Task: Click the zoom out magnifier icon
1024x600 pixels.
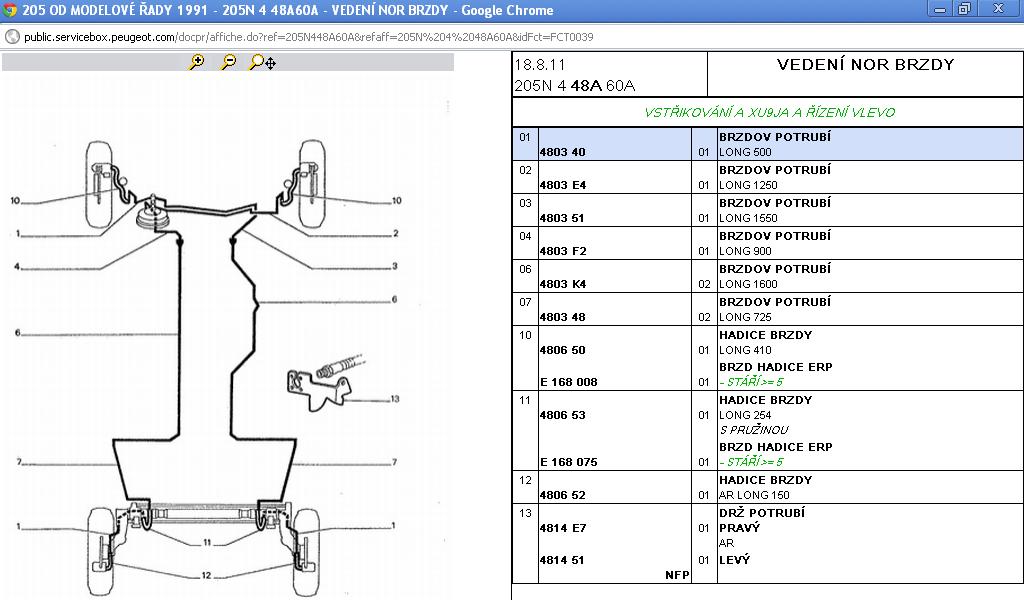Action: [229, 62]
